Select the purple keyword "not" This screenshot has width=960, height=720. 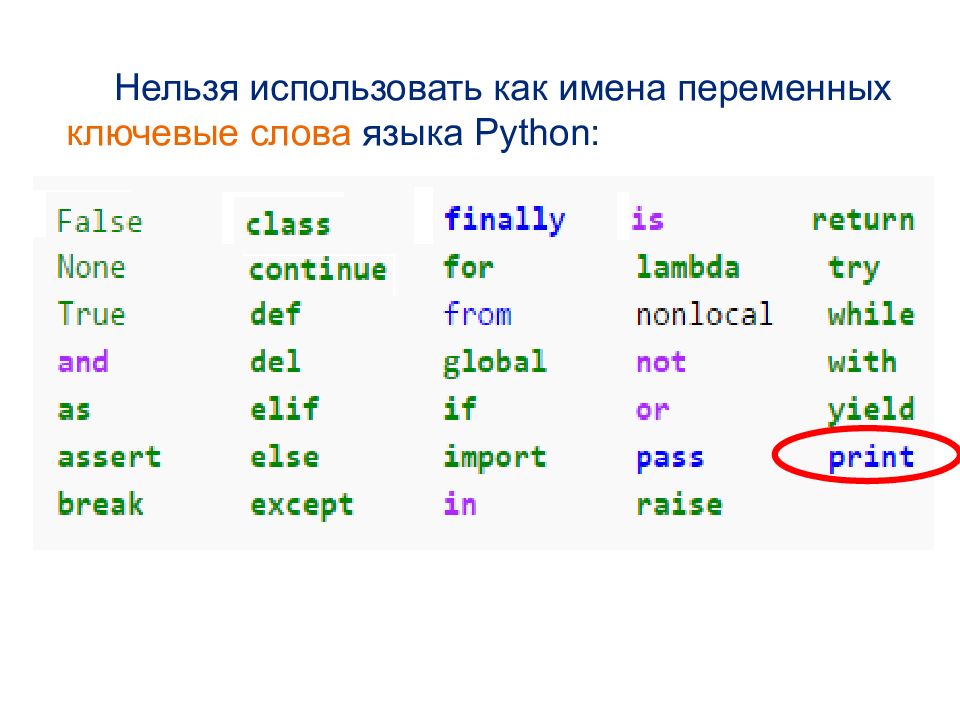[x=661, y=362]
